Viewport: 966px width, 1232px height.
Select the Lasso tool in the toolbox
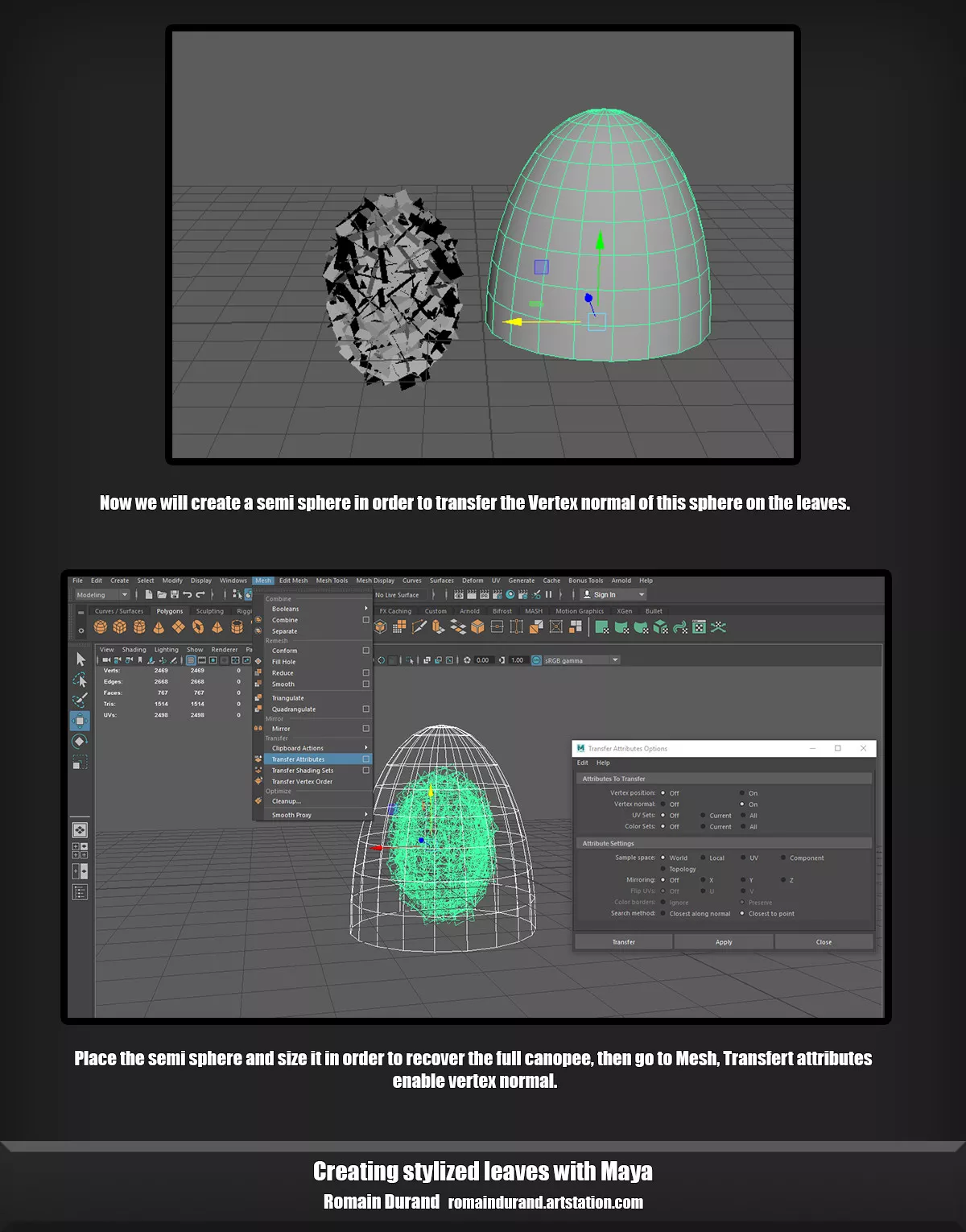click(x=80, y=680)
